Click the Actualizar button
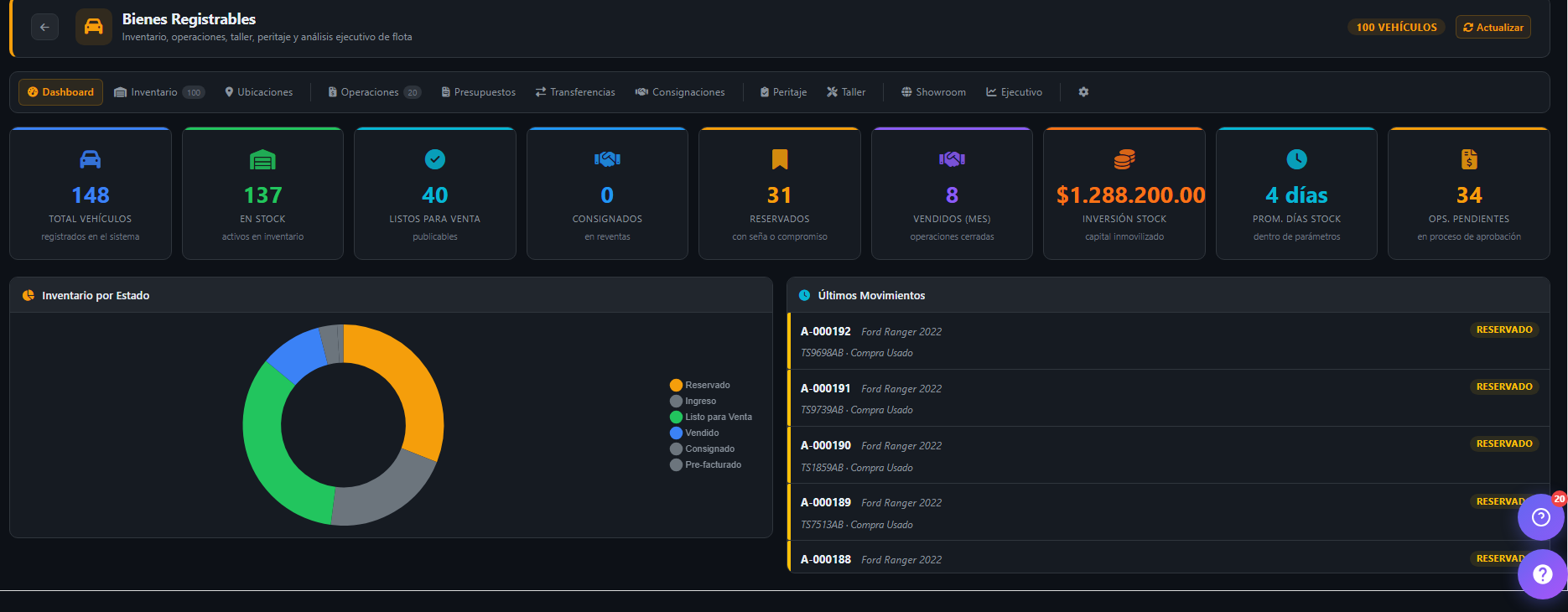The width and height of the screenshot is (1568, 612). coord(1493,27)
